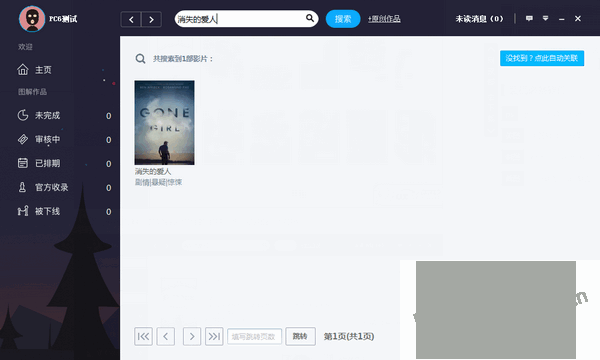The image size is (600, 360).
Task: Click the PC6测试 username
Action: point(63,19)
